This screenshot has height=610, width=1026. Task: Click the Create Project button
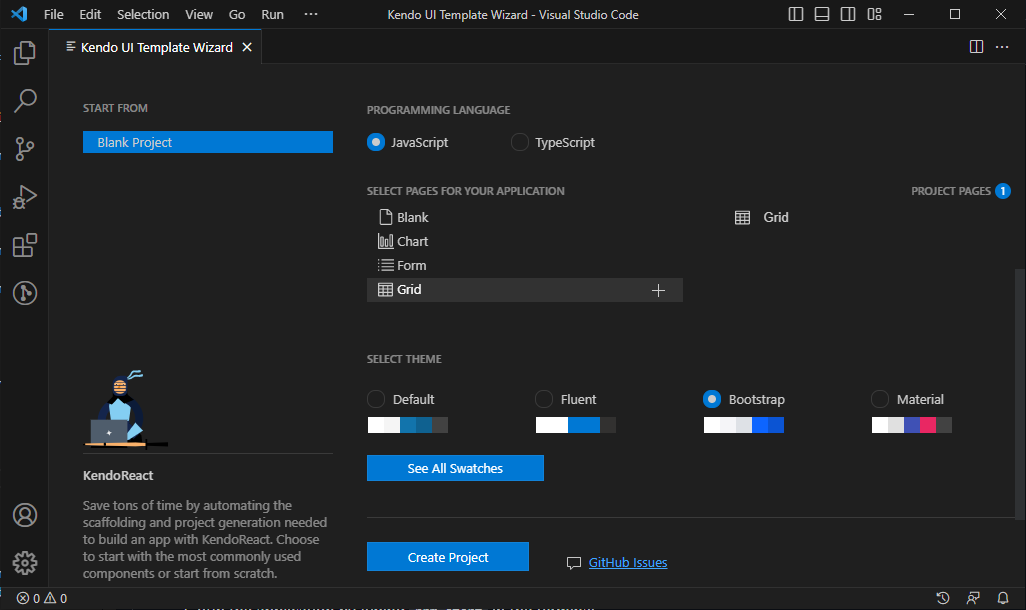coord(447,556)
